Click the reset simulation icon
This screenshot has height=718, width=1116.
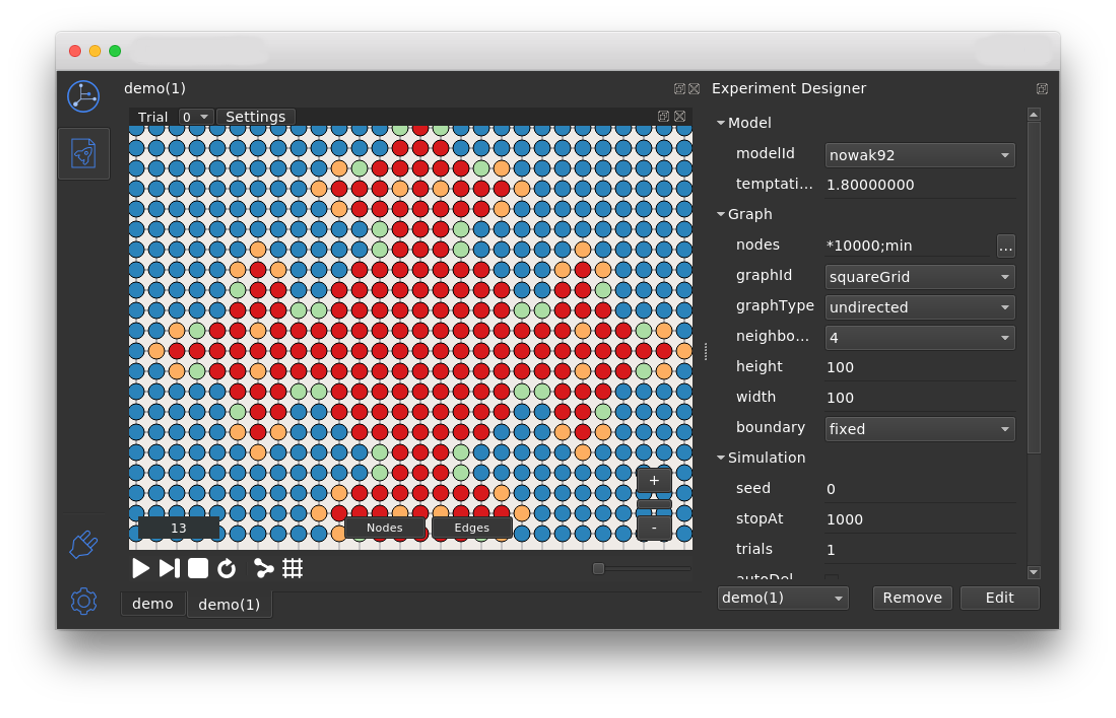click(x=227, y=569)
